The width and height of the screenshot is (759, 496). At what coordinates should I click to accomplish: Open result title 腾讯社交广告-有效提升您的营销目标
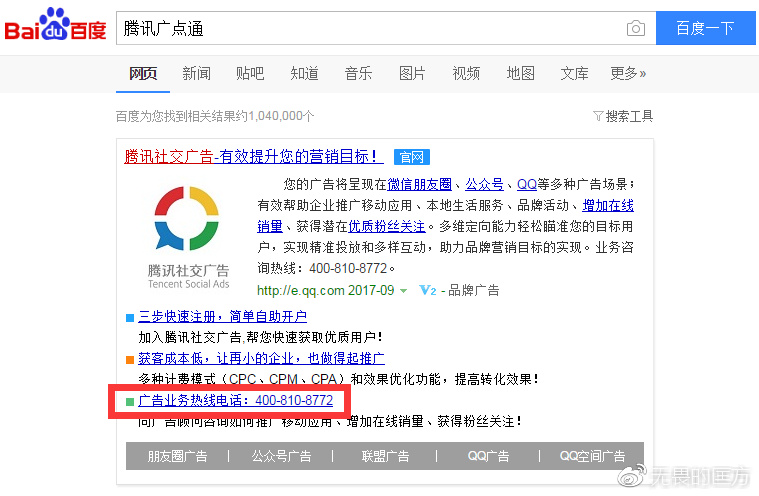254,156
